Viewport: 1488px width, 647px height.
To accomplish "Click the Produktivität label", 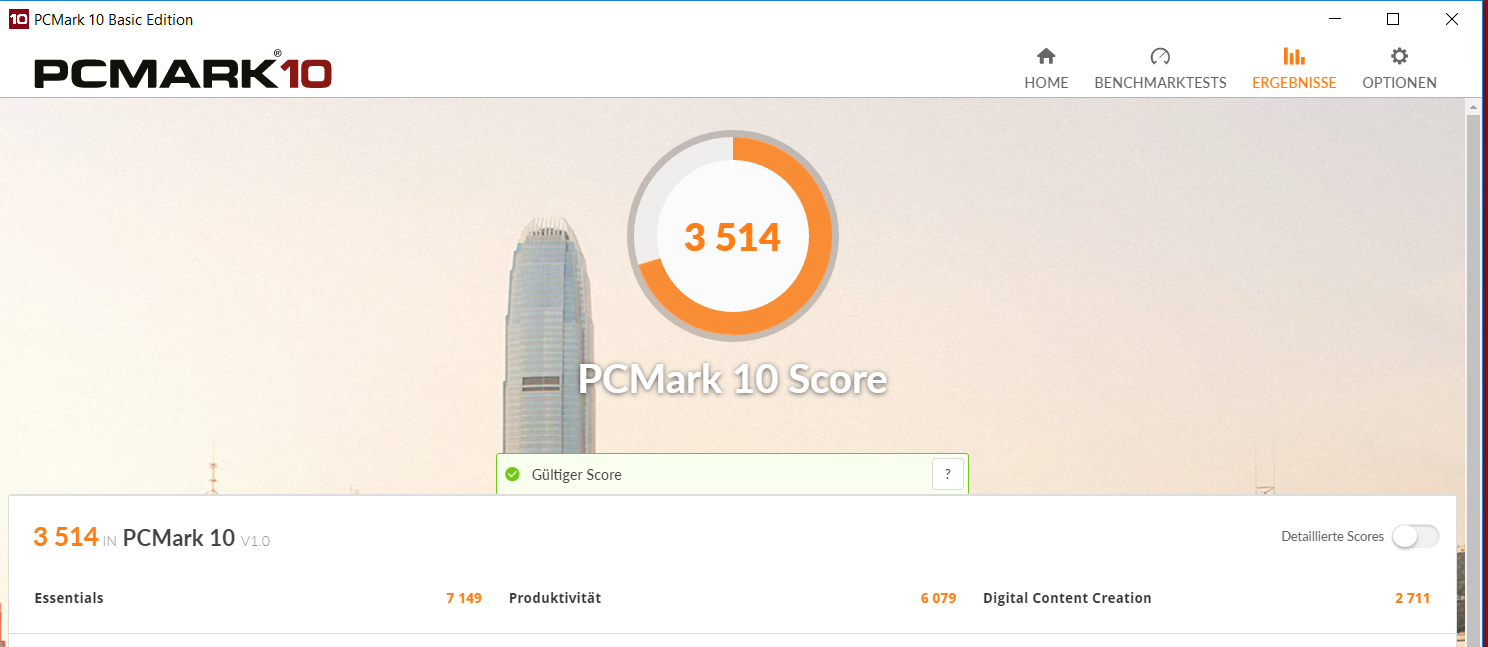I will [x=555, y=598].
